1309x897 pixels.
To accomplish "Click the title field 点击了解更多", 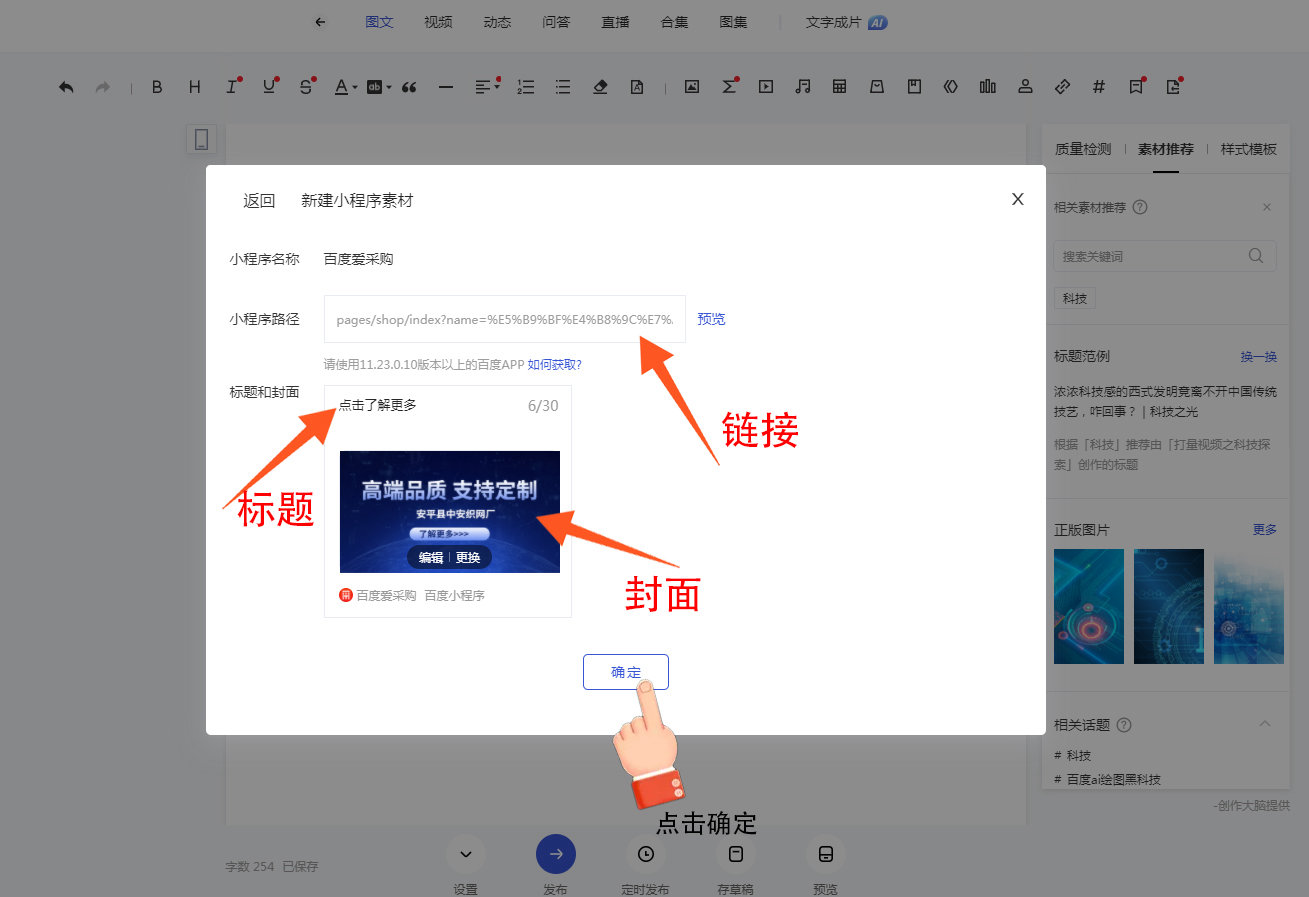I will tap(377, 405).
